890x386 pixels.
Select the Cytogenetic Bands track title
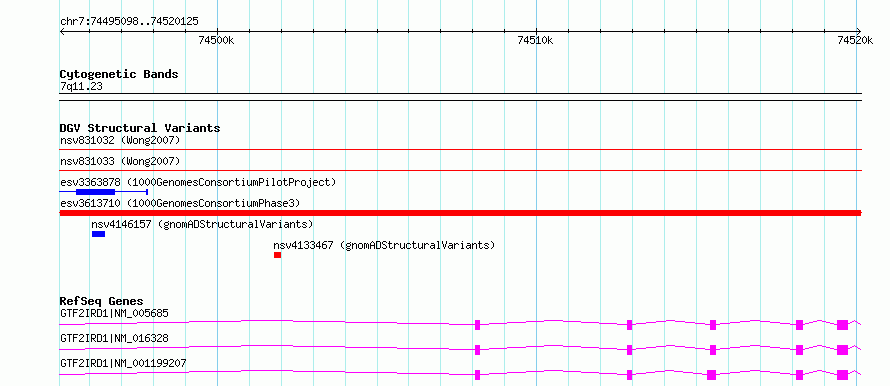coord(119,74)
